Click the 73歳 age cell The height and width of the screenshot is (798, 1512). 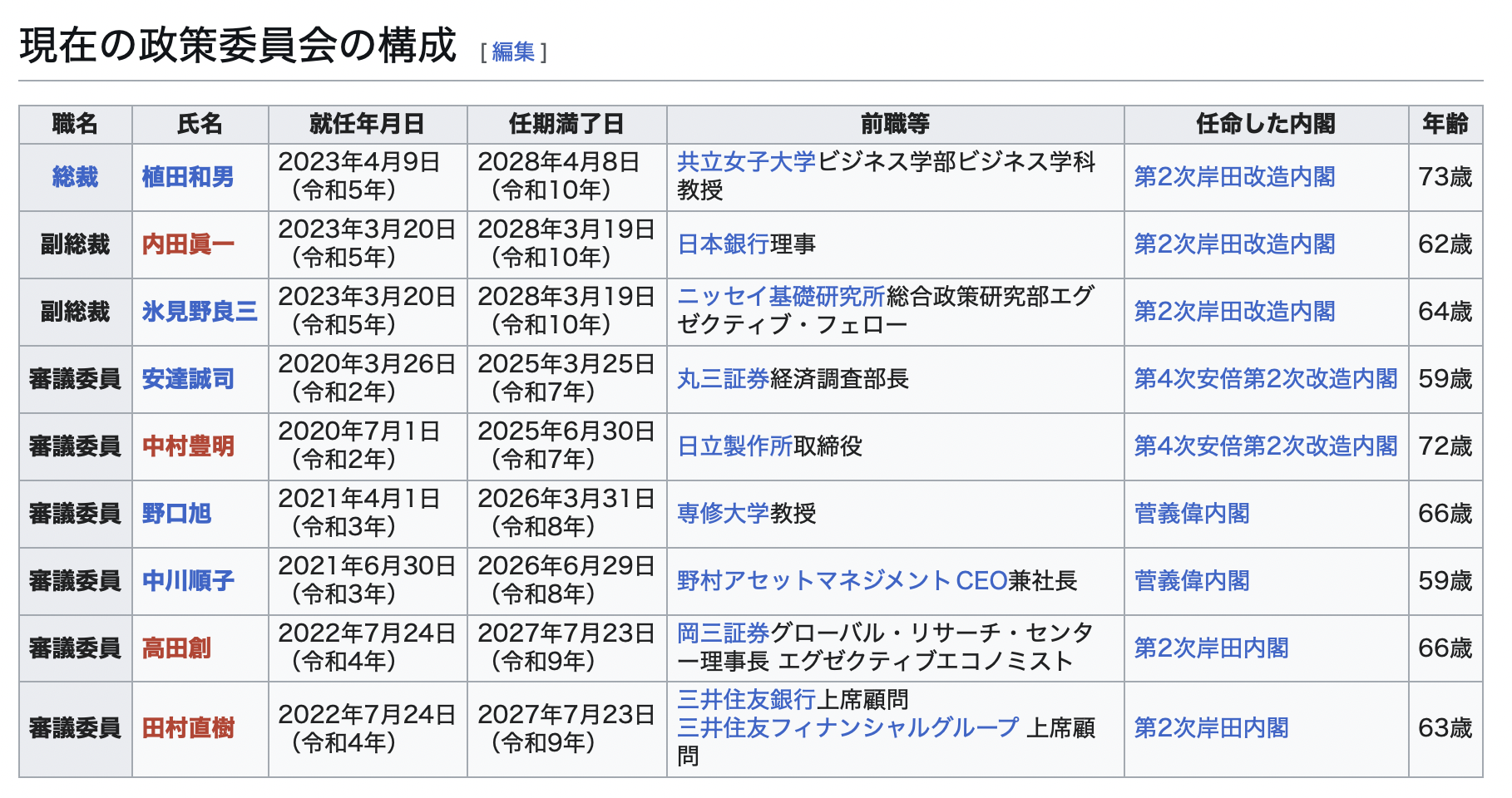(x=1445, y=177)
